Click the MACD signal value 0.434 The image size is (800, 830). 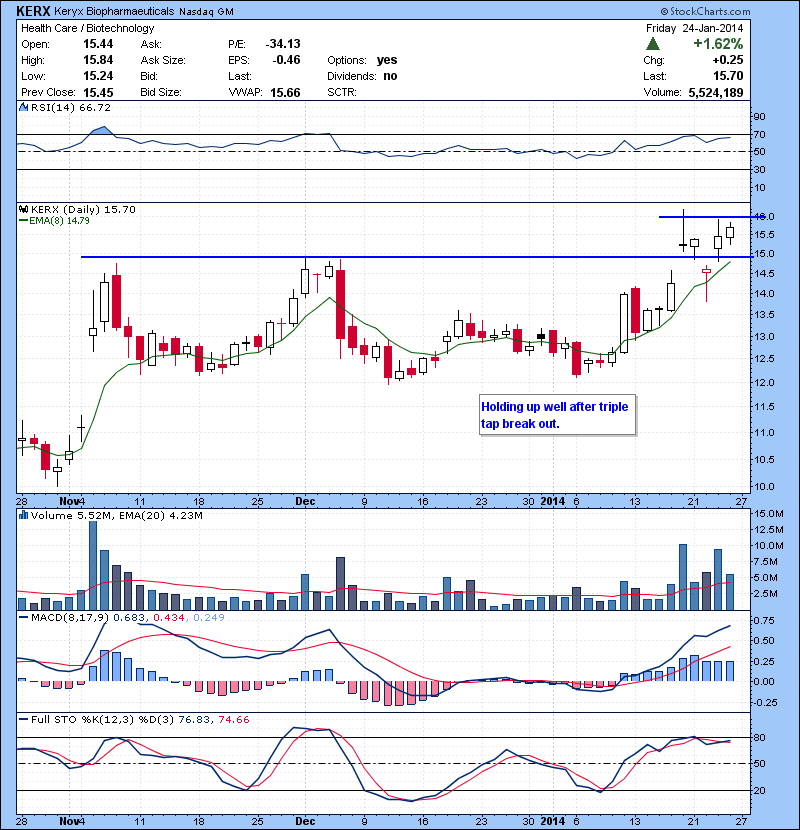tap(169, 617)
